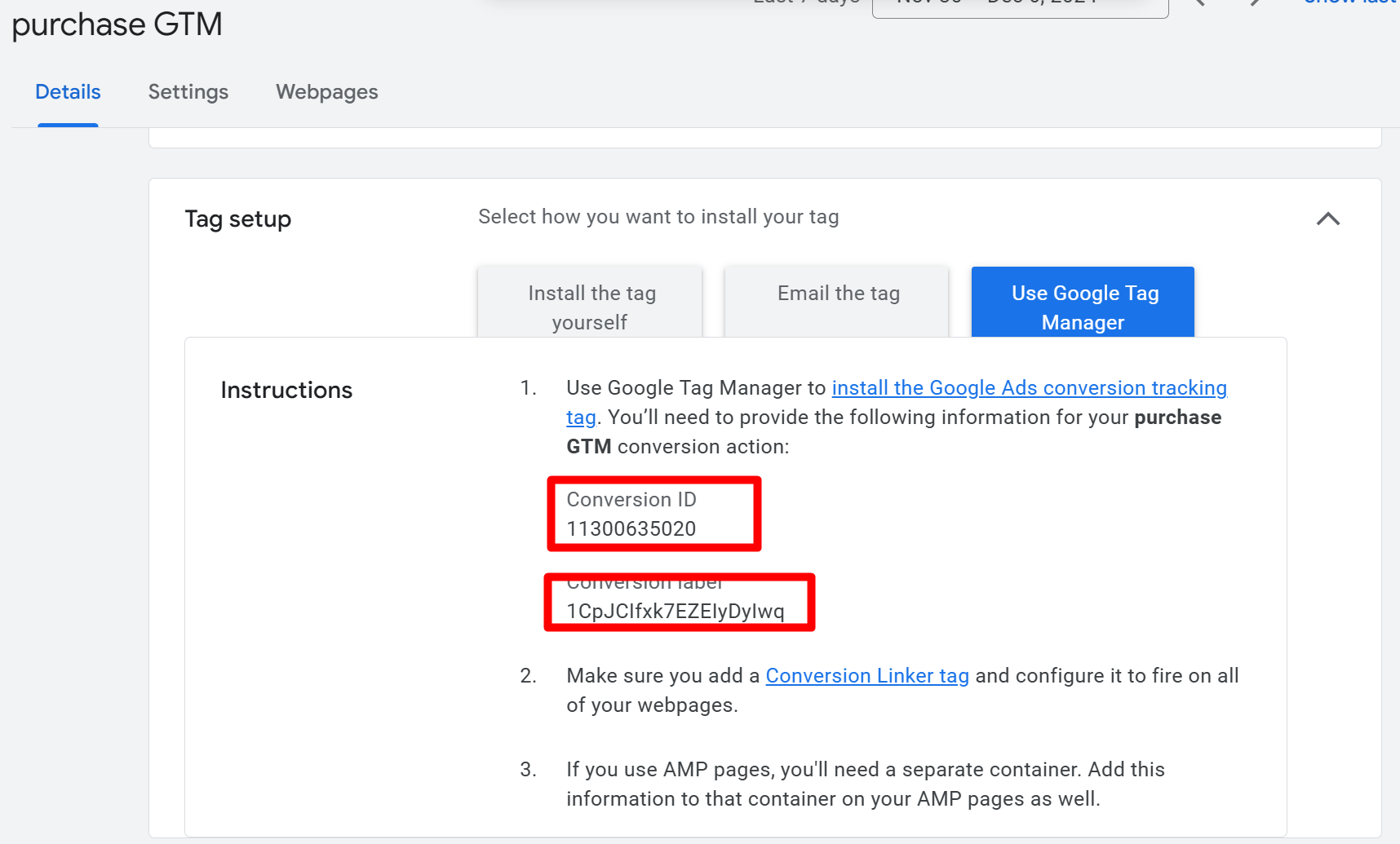The width and height of the screenshot is (1400, 844).
Task: Select the Conversion ID value
Action: click(x=631, y=528)
